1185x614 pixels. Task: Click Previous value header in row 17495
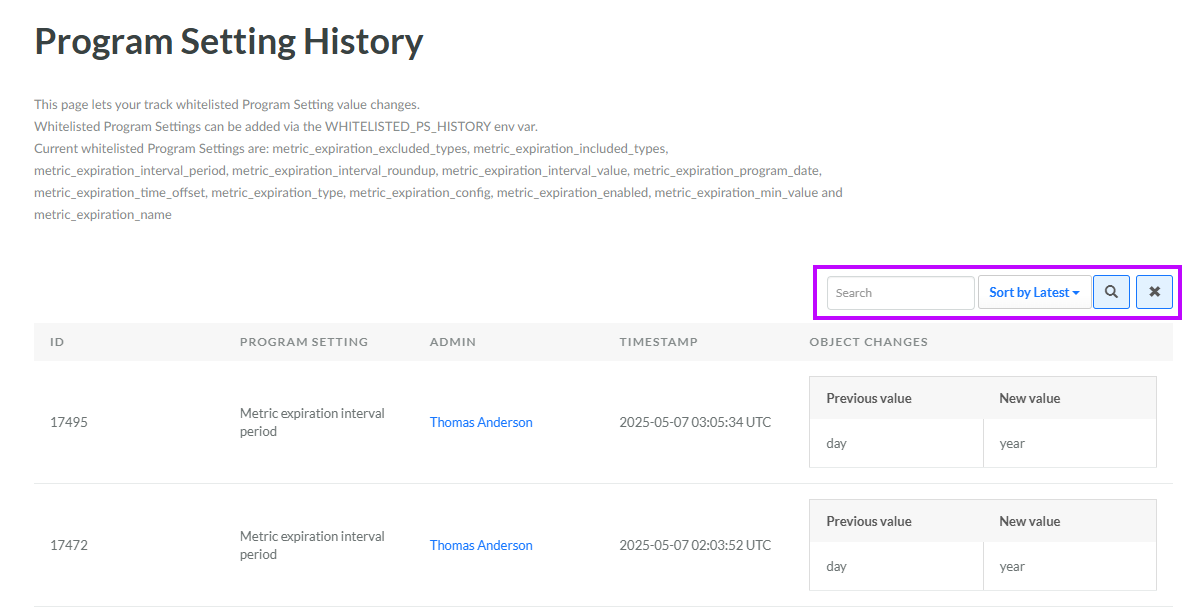tap(868, 398)
